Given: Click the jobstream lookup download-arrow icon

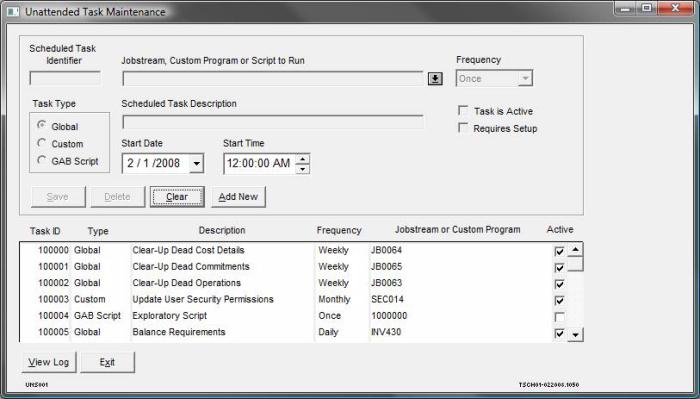Looking at the screenshot, I should pyautogui.click(x=435, y=79).
